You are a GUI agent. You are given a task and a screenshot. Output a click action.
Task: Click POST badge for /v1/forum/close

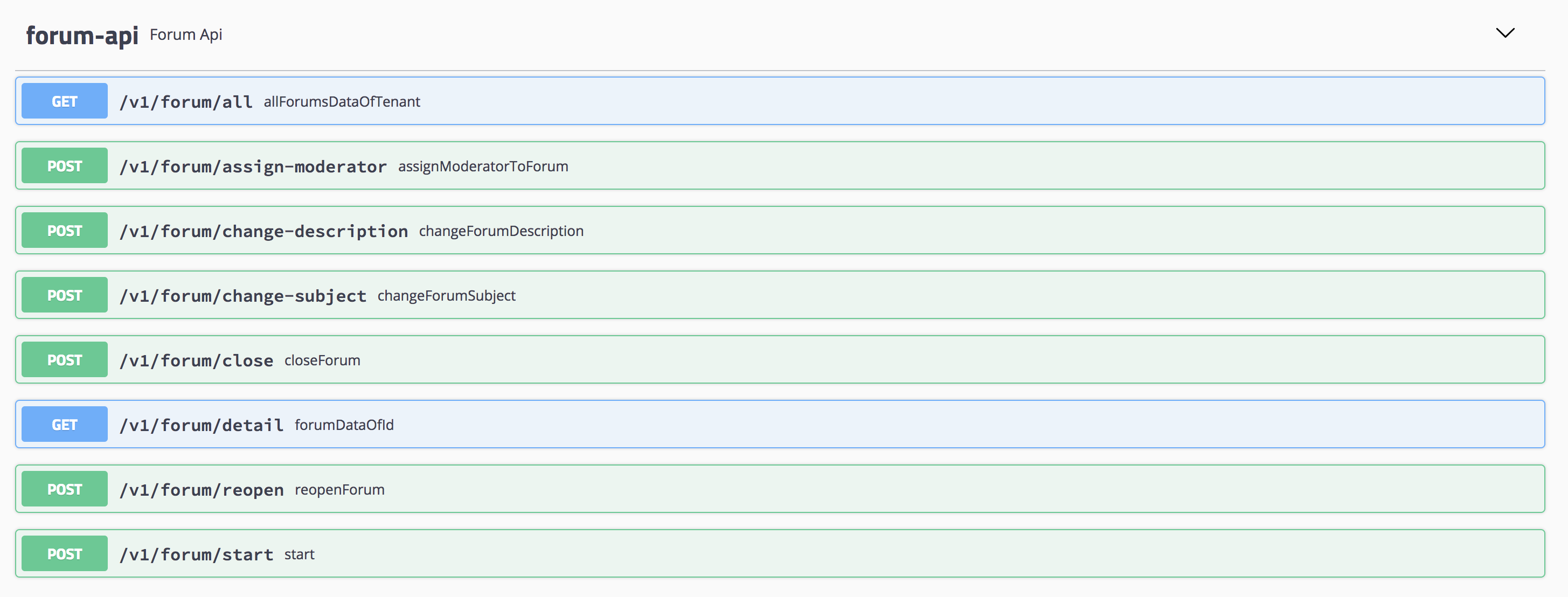(65, 360)
